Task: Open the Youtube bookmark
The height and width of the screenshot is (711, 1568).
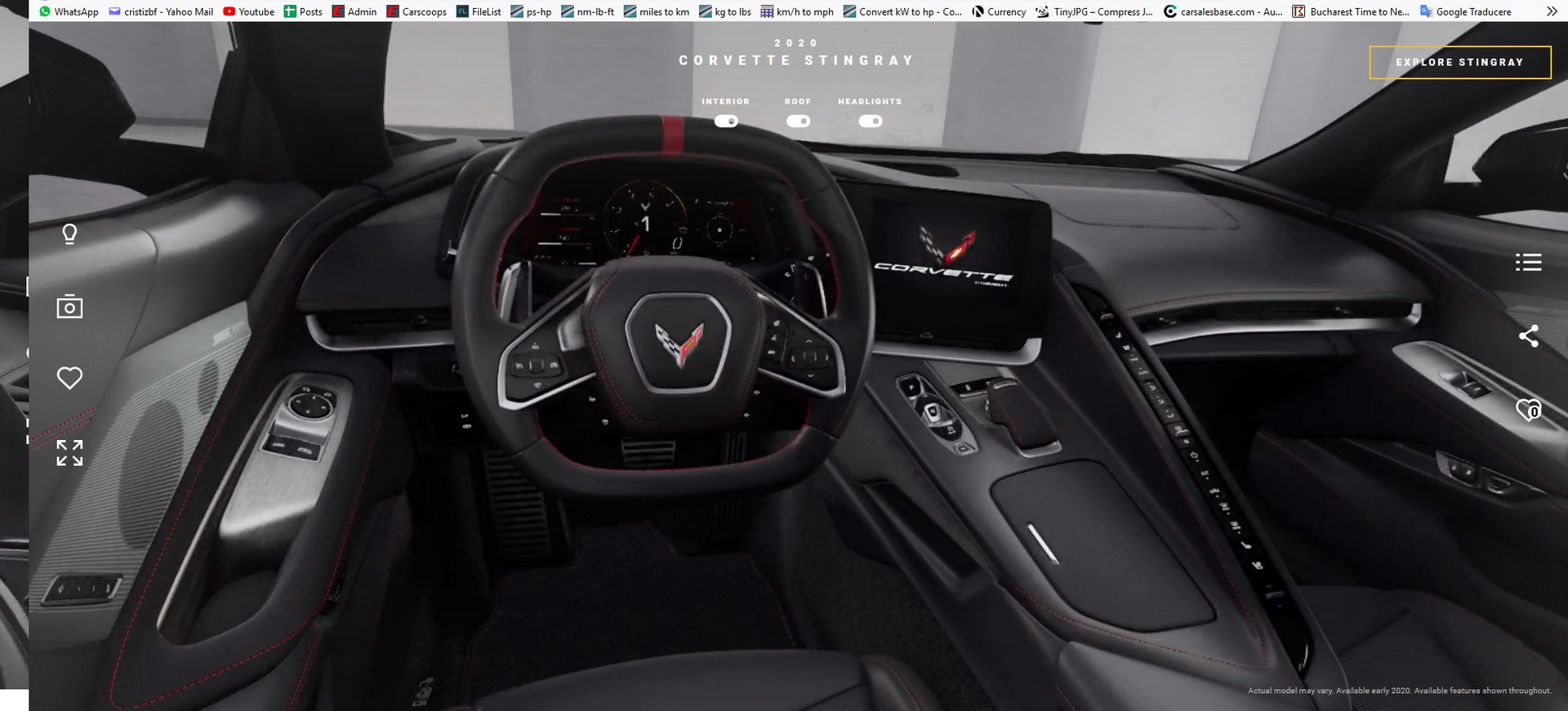Action: click(x=248, y=11)
